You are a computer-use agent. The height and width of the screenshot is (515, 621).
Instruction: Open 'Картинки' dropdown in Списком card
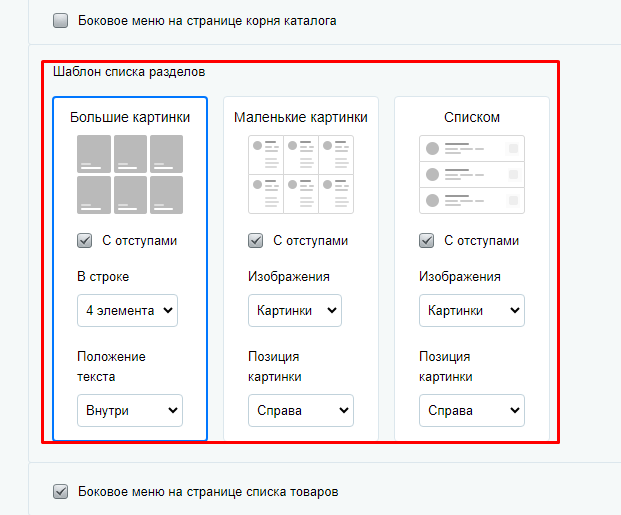click(x=472, y=310)
